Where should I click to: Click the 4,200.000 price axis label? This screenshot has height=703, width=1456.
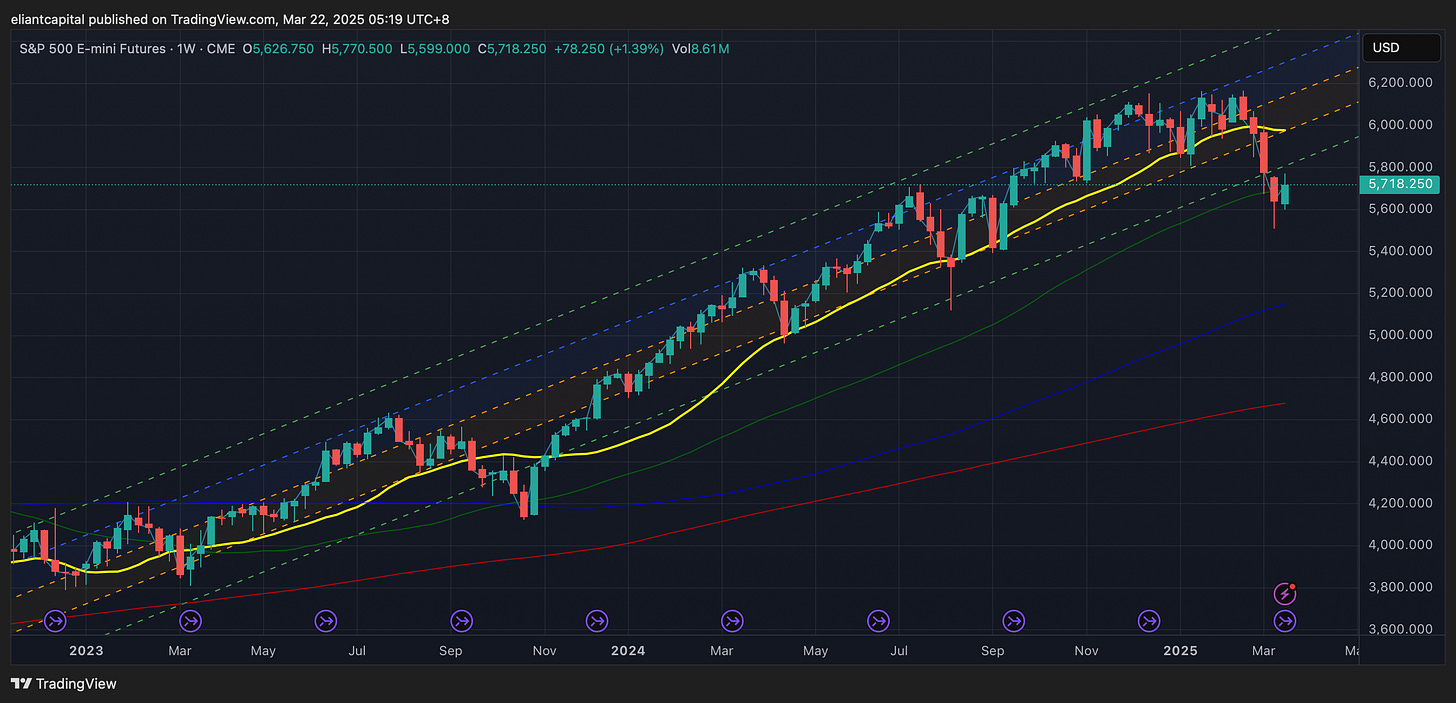1400,503
